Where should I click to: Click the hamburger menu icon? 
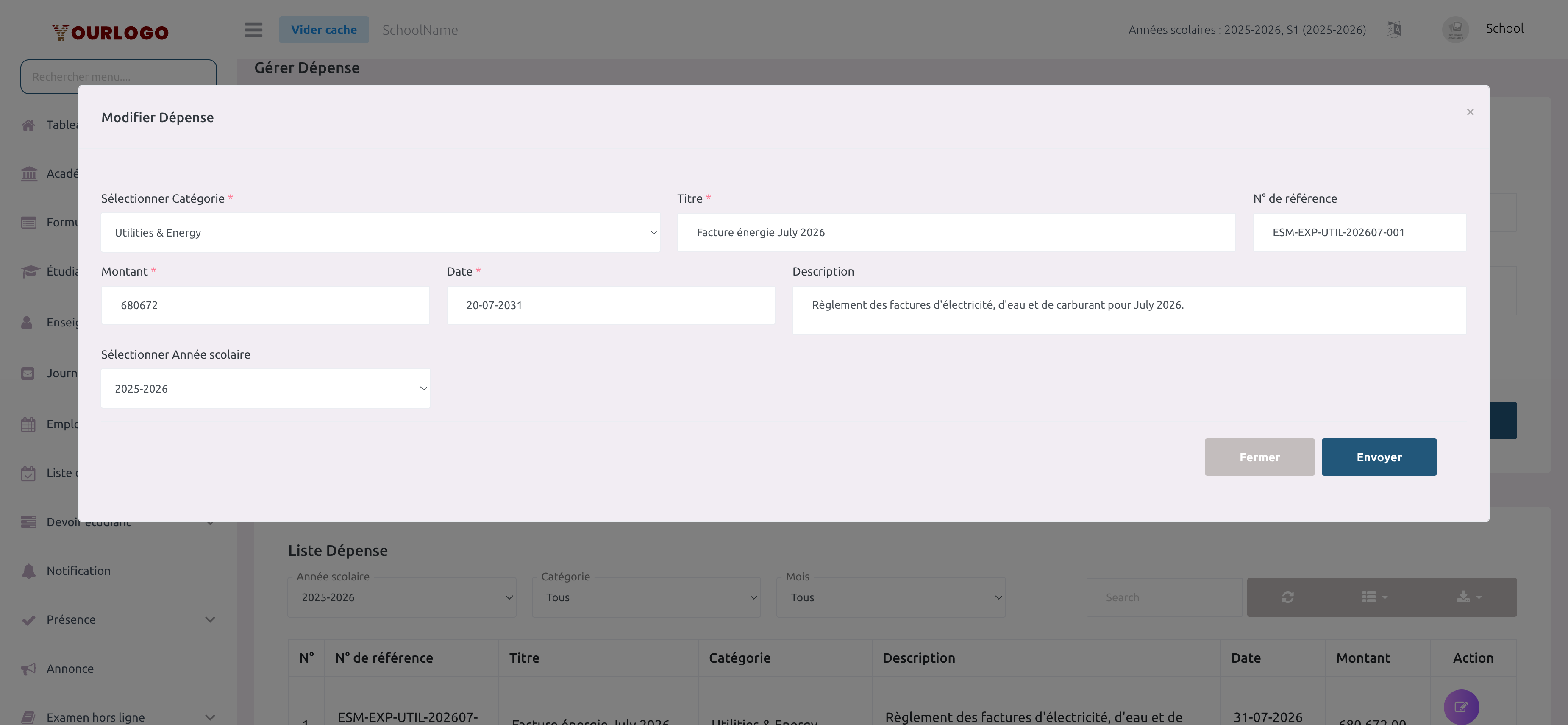[x=253, y=30]
